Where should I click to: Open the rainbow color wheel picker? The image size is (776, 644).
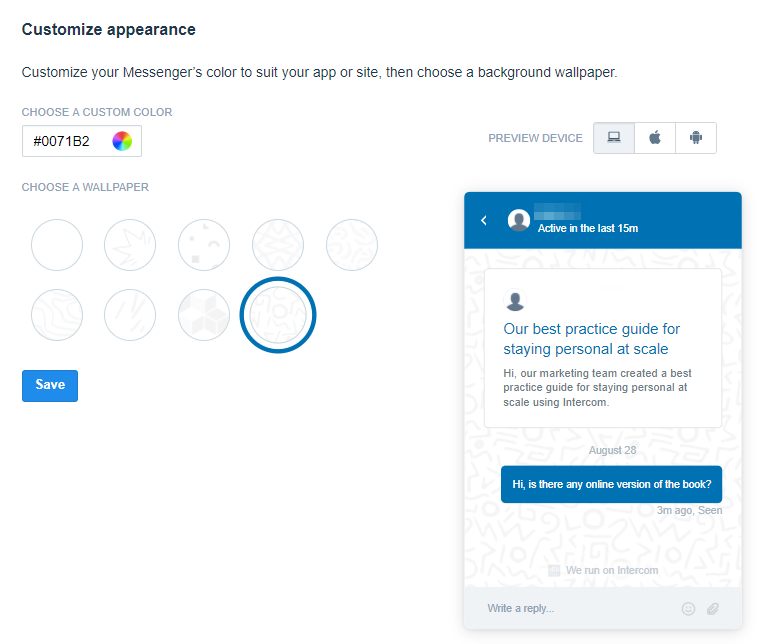(x=122, y=141)
